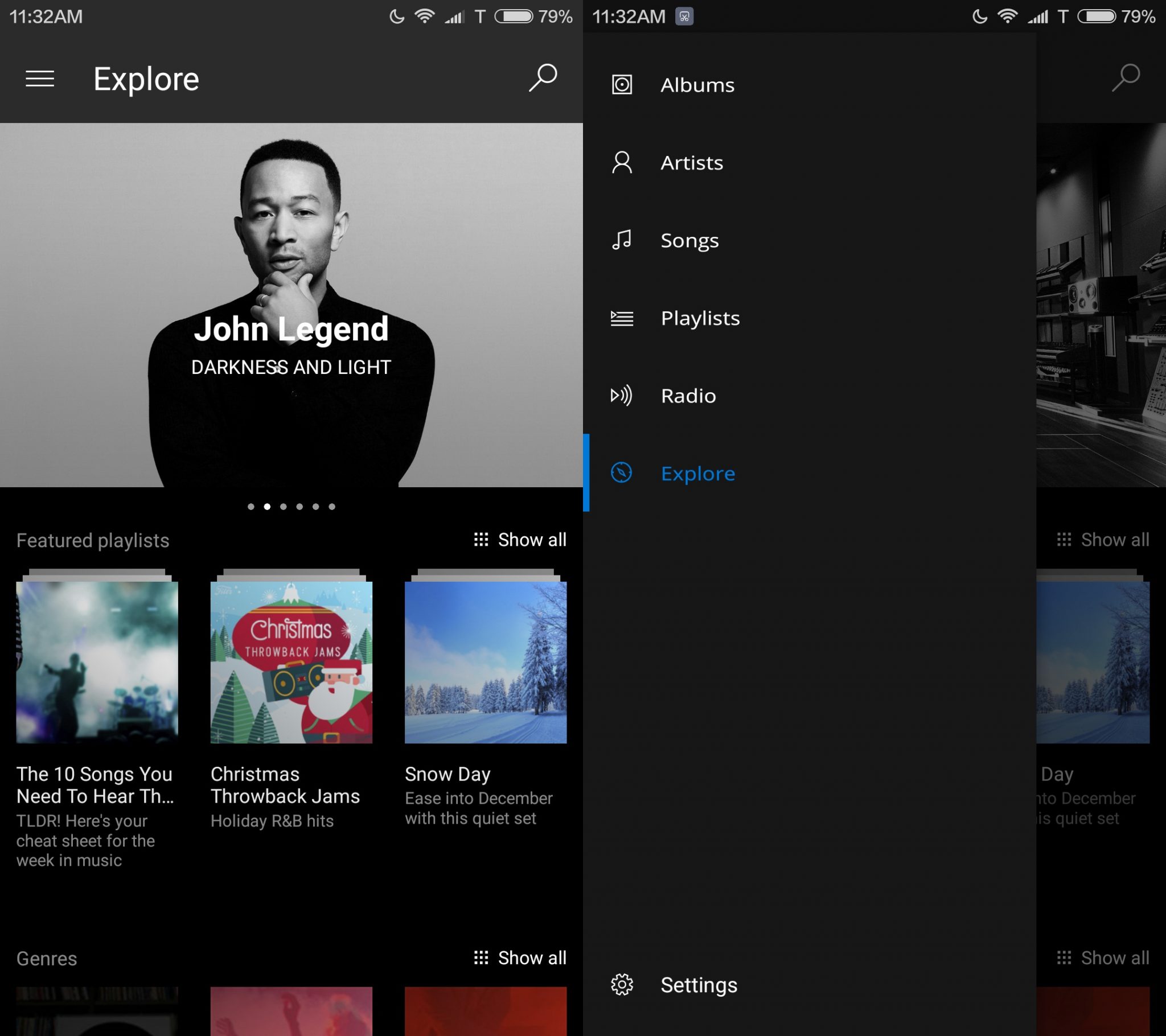Screen dimensions: 1166x1036
Task: Tap "TLDR! Here's your cheat sheet" description
Action: (x=85, y=841)
